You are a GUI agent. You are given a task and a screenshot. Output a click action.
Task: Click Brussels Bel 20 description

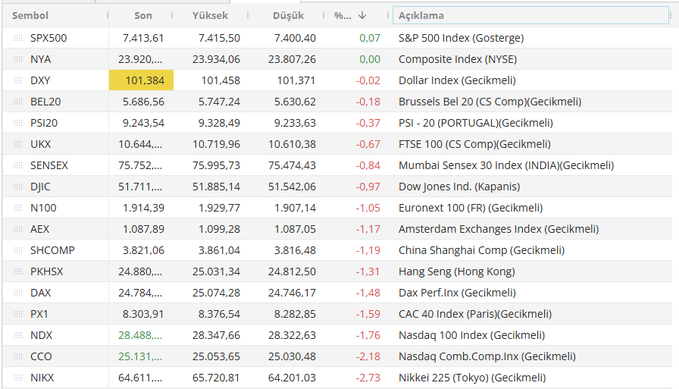[490, 102]
